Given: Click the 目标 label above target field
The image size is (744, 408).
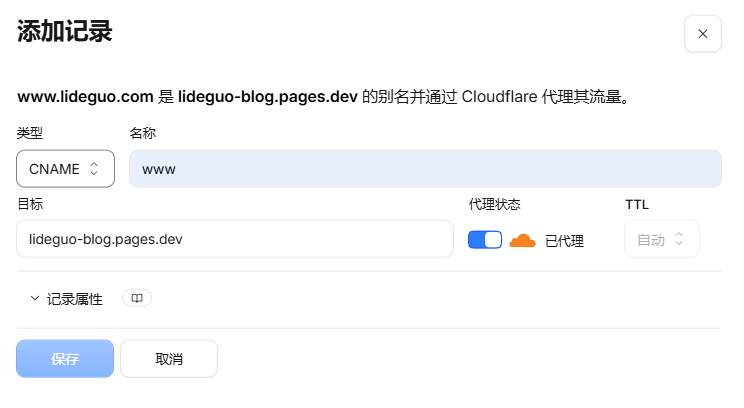Looking at the screenshot, I should tap(30, 204).
